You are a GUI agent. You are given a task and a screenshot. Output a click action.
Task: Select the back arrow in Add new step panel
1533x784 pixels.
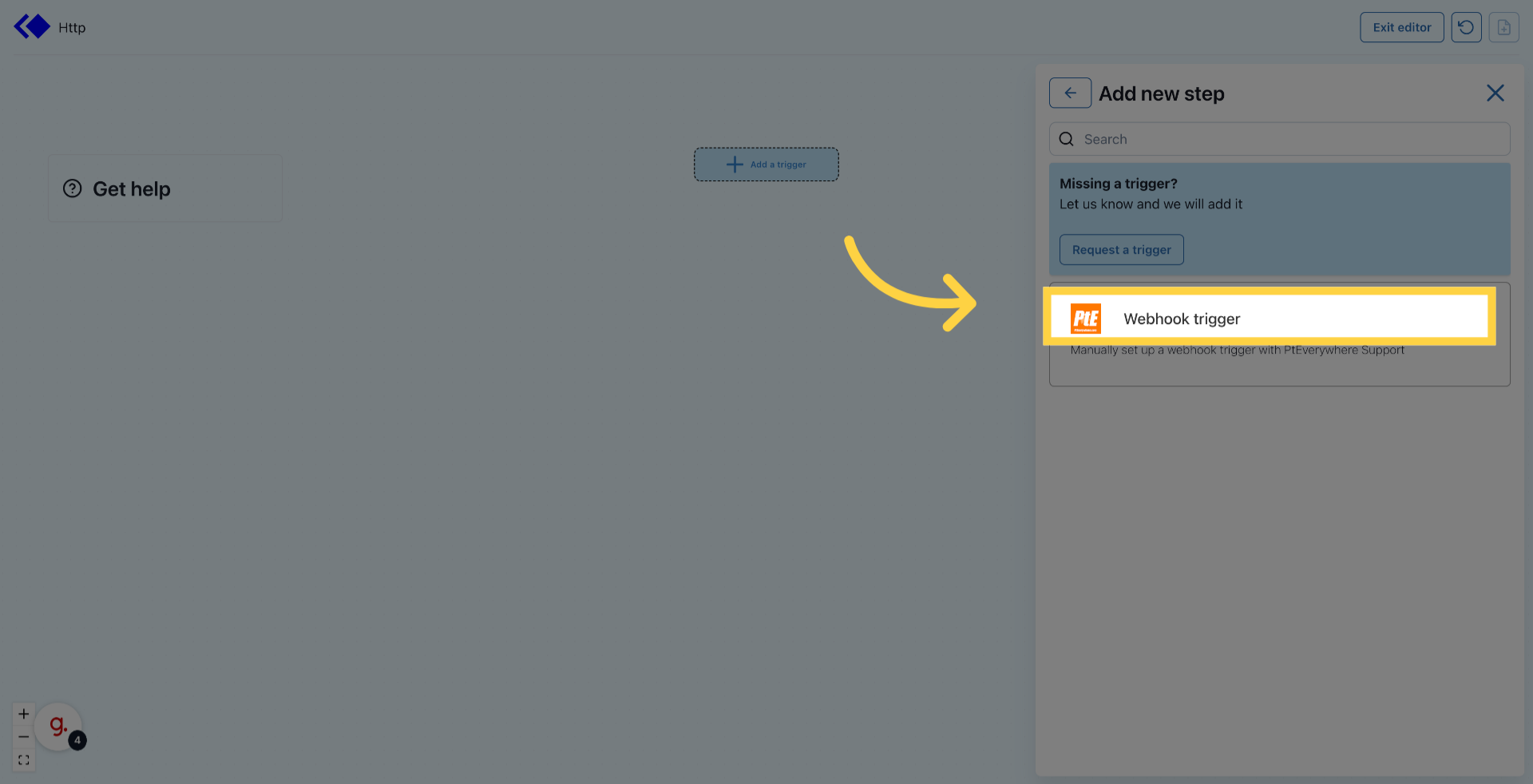[x=1070, y=93]
